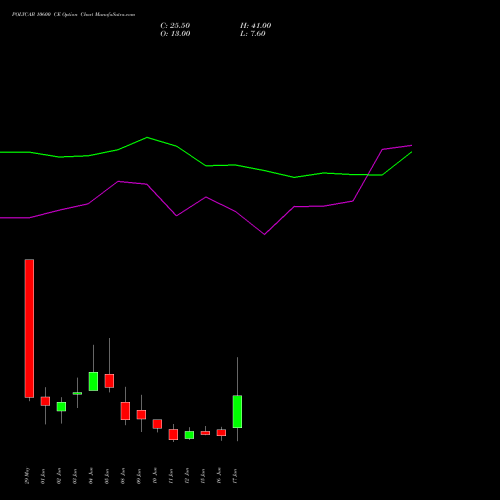500x500 pixels.
Task: Click the purple indicator line at its lowest dip
Action: [265, 234]
